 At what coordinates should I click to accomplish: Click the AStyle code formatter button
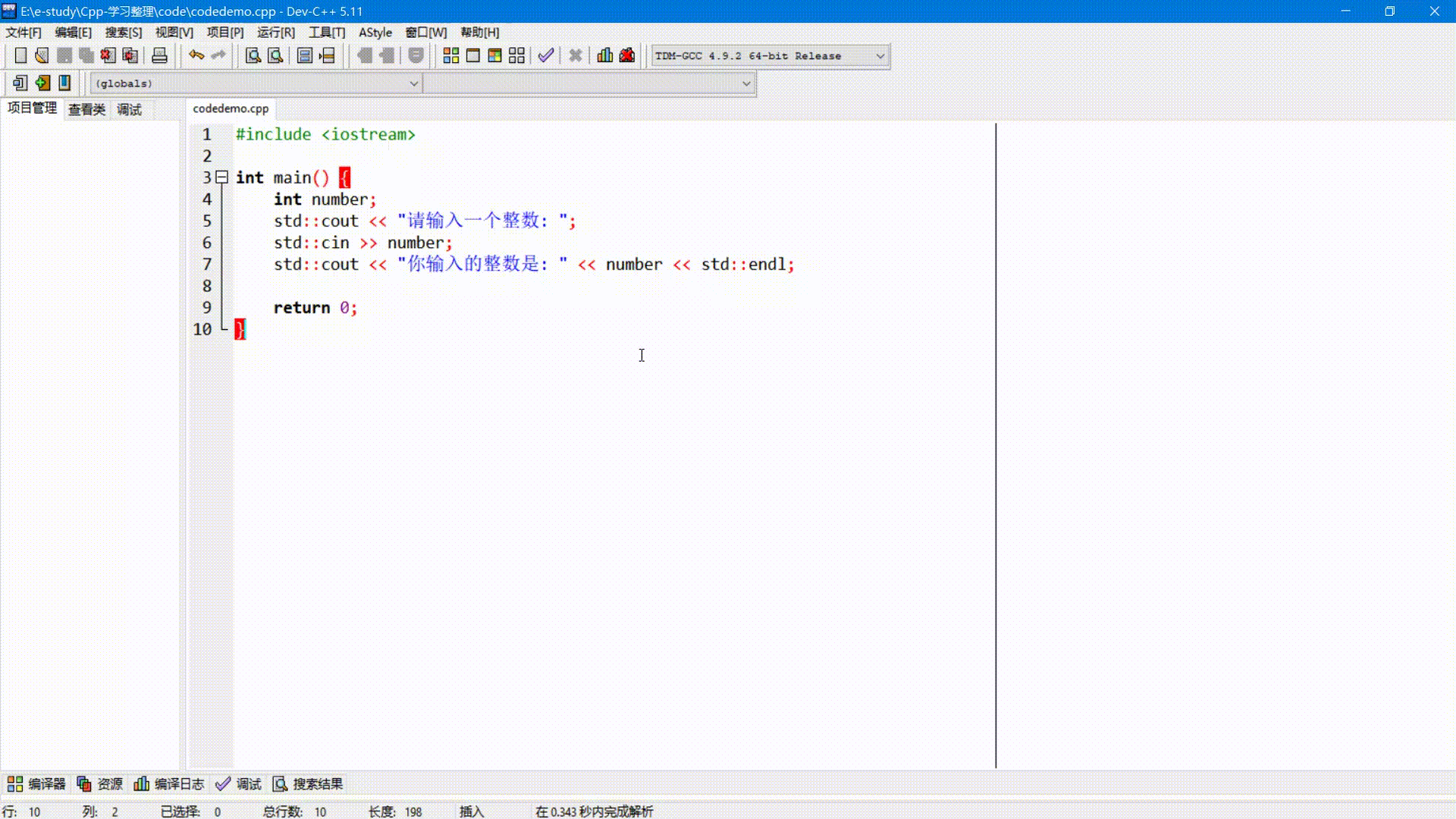(376, 32)
